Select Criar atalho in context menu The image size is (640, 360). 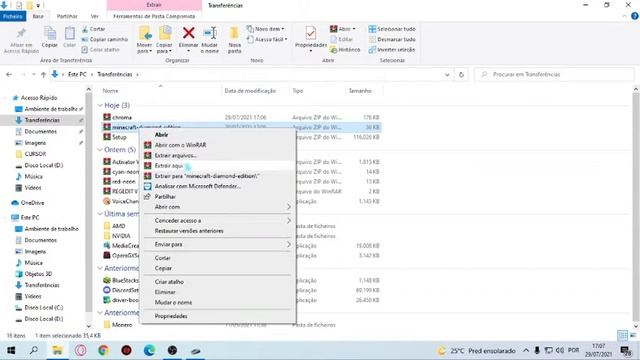coord(218,282)
